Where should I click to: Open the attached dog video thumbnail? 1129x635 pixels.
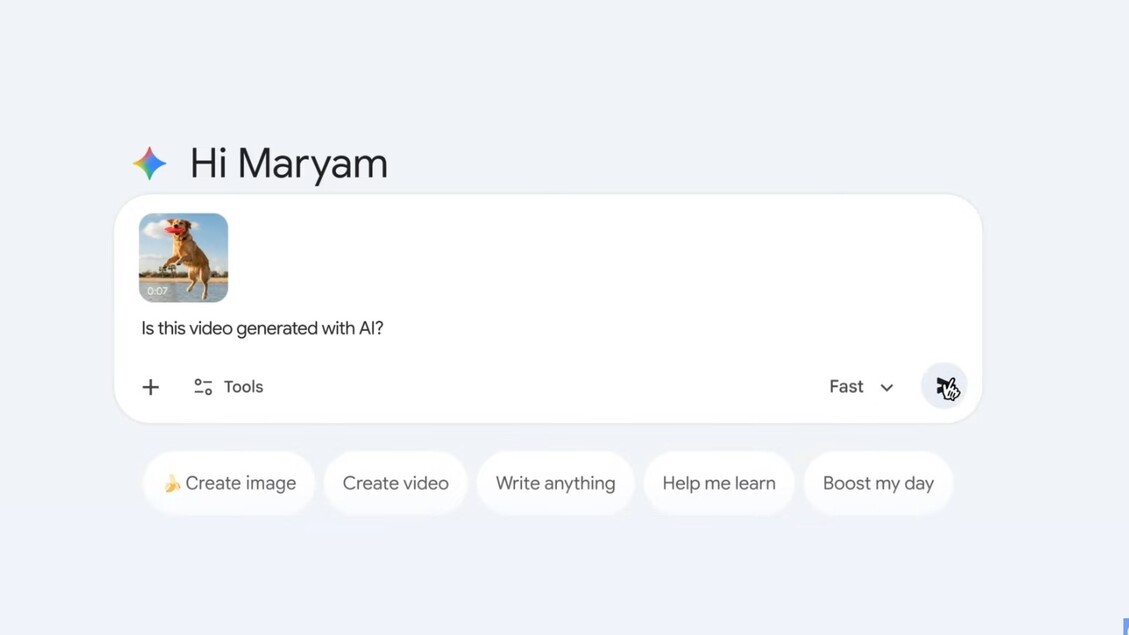[x=183, y=257]
